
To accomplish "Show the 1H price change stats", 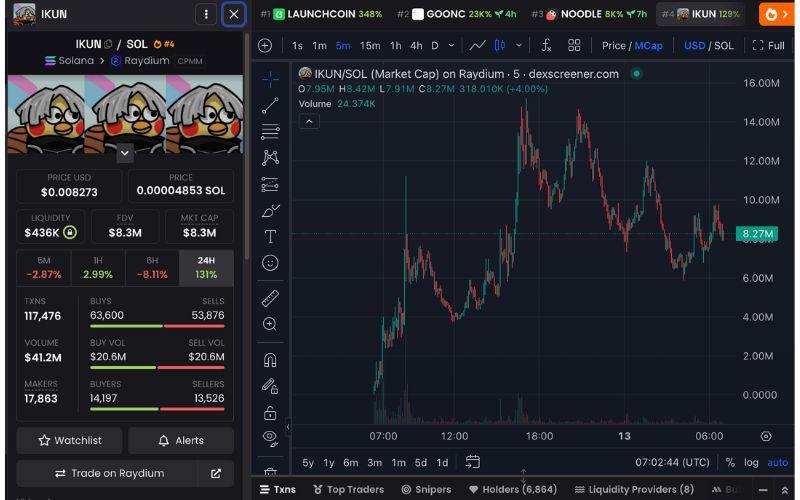I will tap(98, 267).
